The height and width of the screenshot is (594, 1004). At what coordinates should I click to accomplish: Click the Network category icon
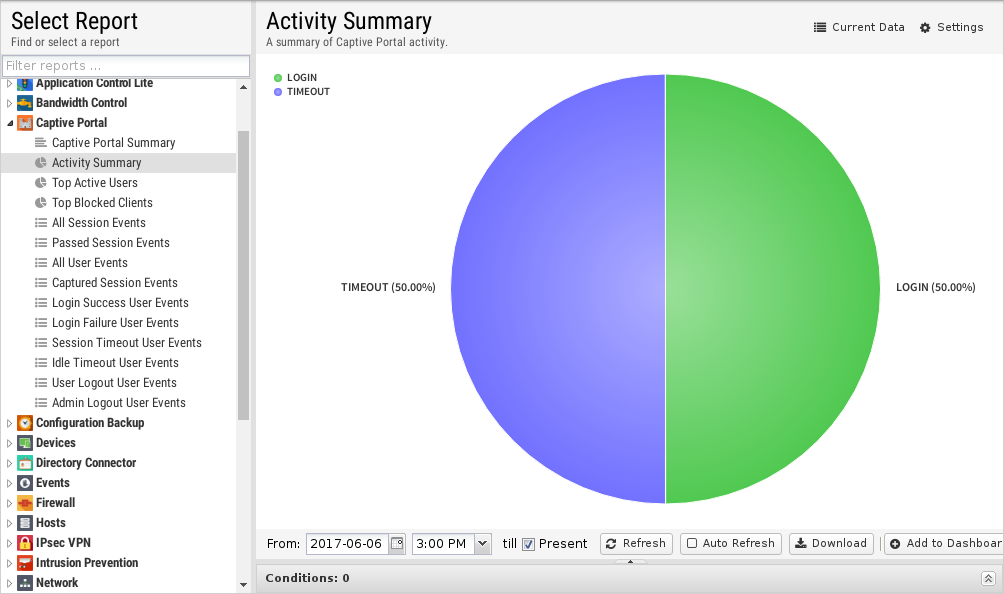click(25, 583)
